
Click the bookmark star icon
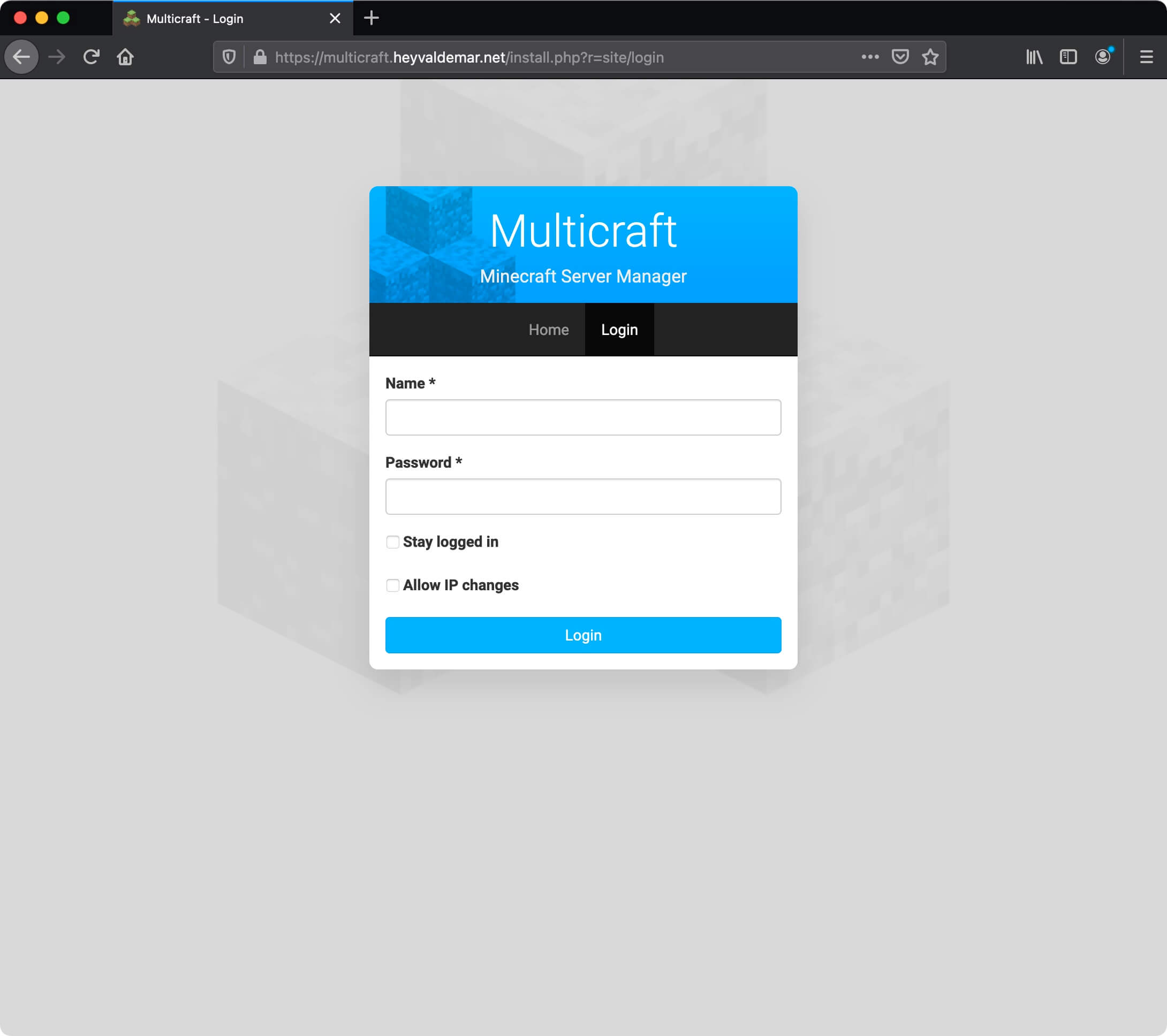point(931,57)
